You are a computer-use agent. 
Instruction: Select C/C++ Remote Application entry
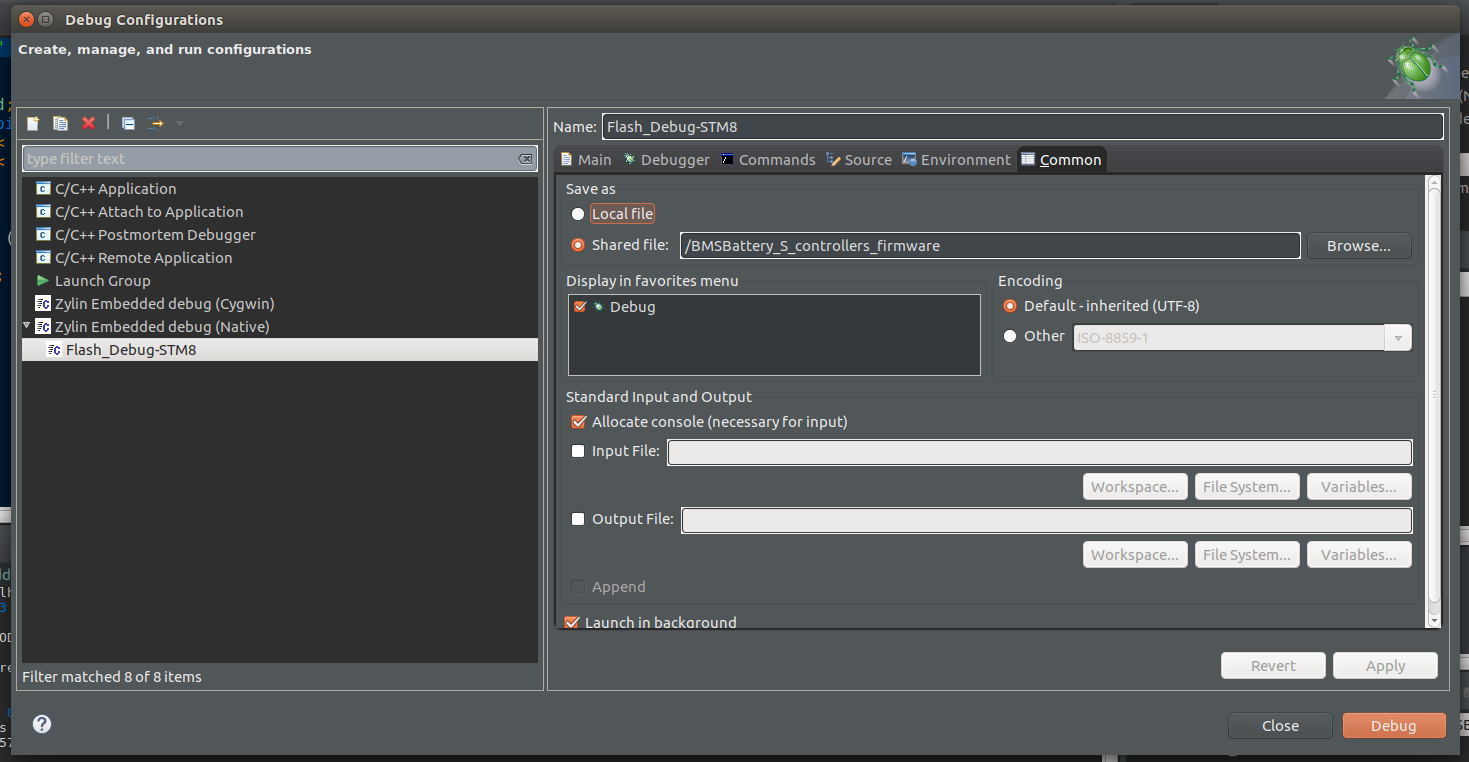tap(143, 258)
